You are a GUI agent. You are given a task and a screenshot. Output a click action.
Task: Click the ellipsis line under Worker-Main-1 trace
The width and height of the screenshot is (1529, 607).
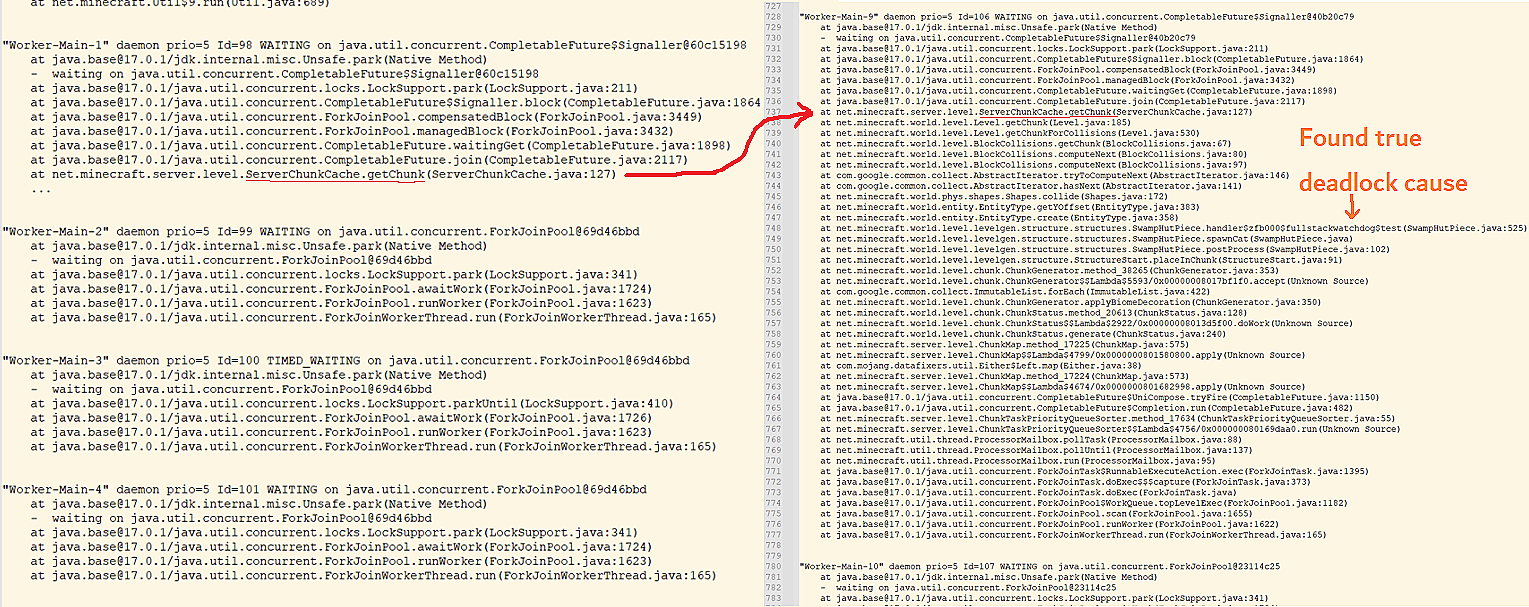coord(40,190)
